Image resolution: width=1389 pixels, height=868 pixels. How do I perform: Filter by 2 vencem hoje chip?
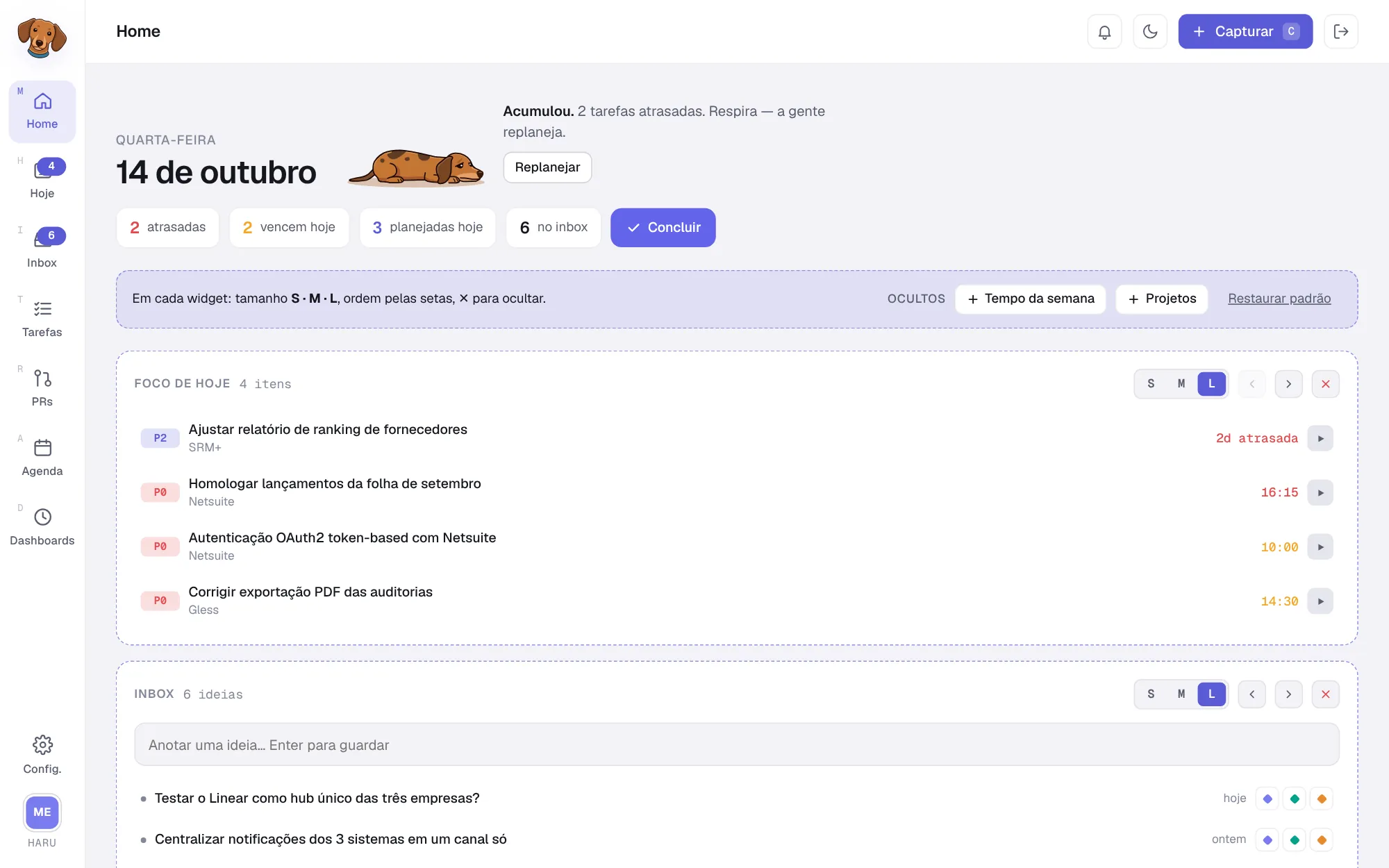289,228
